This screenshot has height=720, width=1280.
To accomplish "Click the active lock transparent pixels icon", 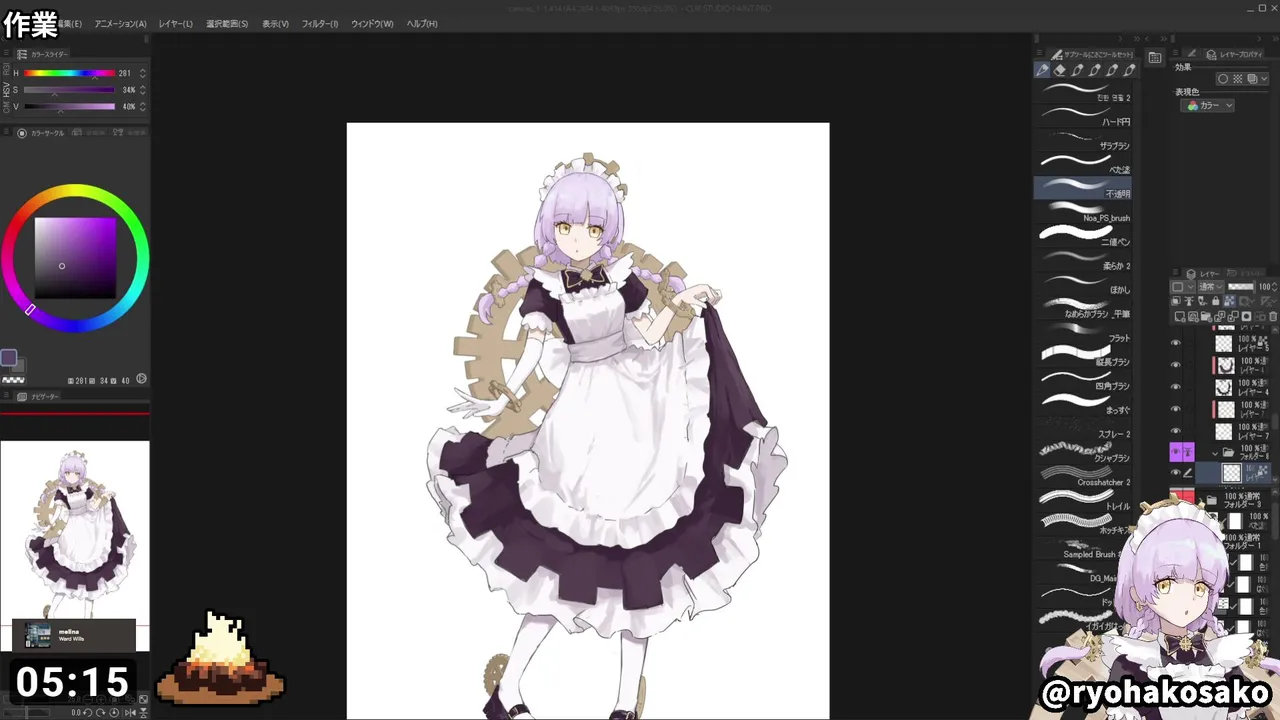I will (x=1230, y=300).
